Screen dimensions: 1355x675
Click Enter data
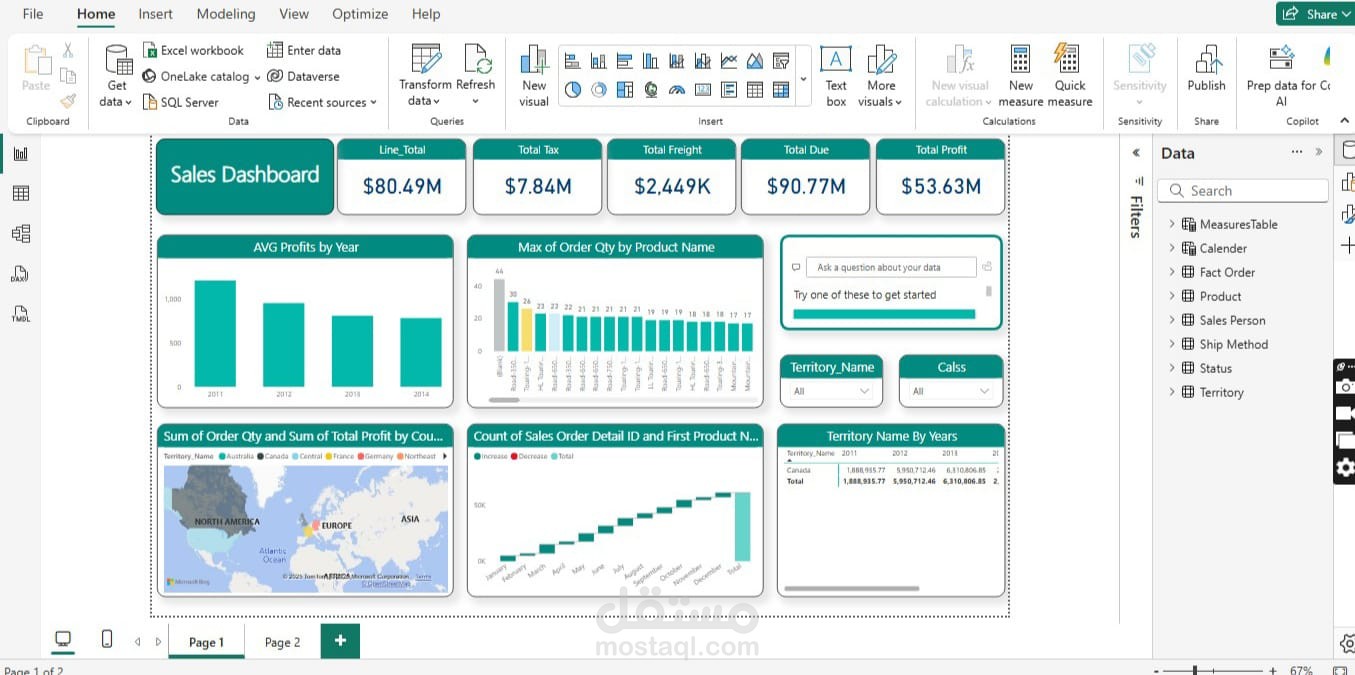[x=304, y=50]
